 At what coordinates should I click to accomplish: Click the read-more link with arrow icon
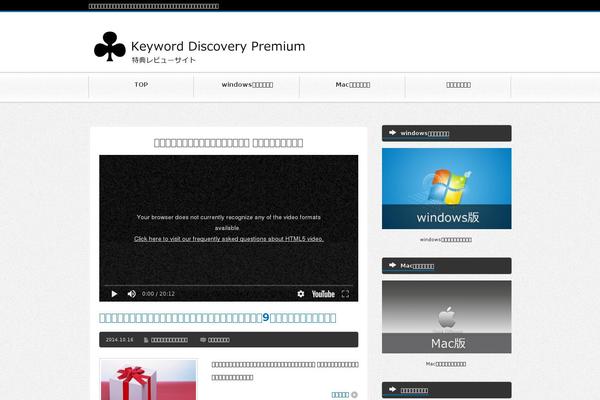[344, 395]
